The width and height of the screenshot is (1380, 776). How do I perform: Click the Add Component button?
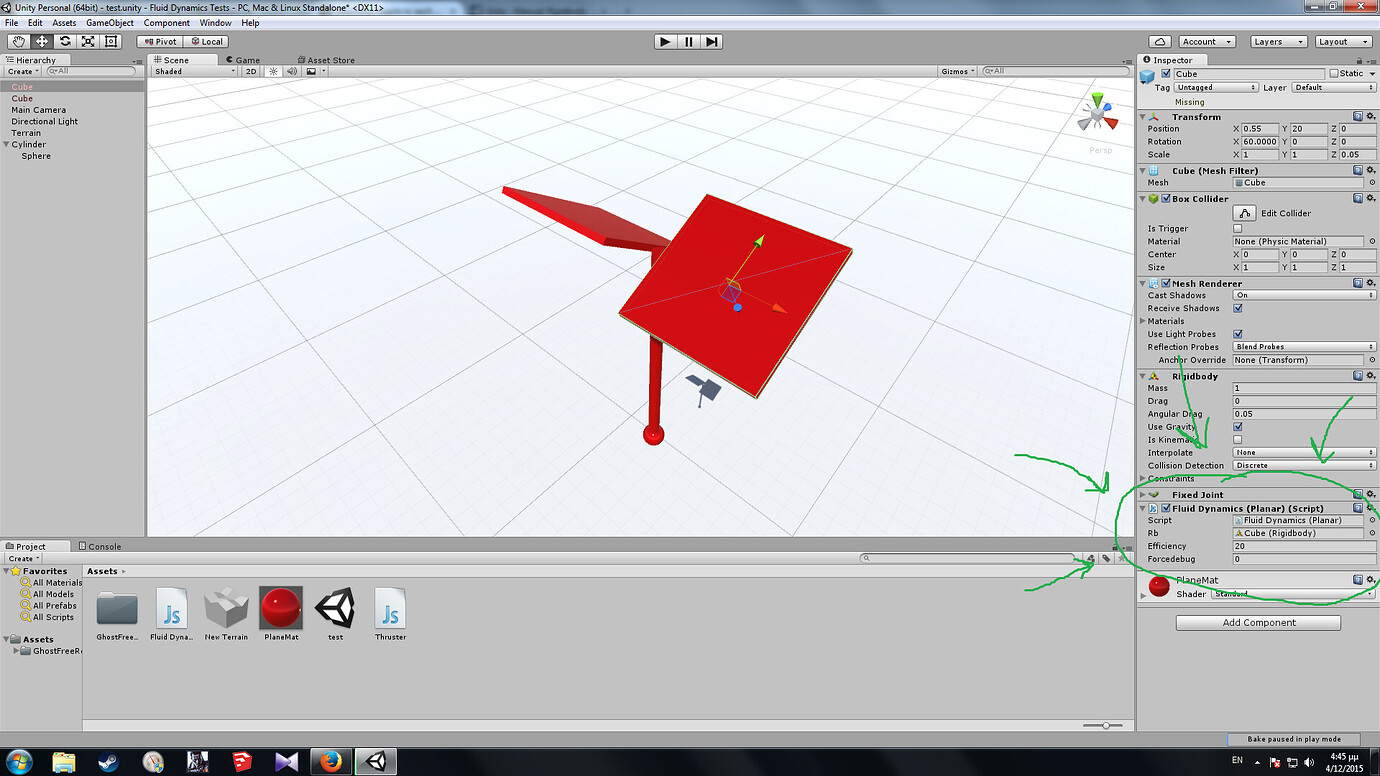click(1257, 622)
